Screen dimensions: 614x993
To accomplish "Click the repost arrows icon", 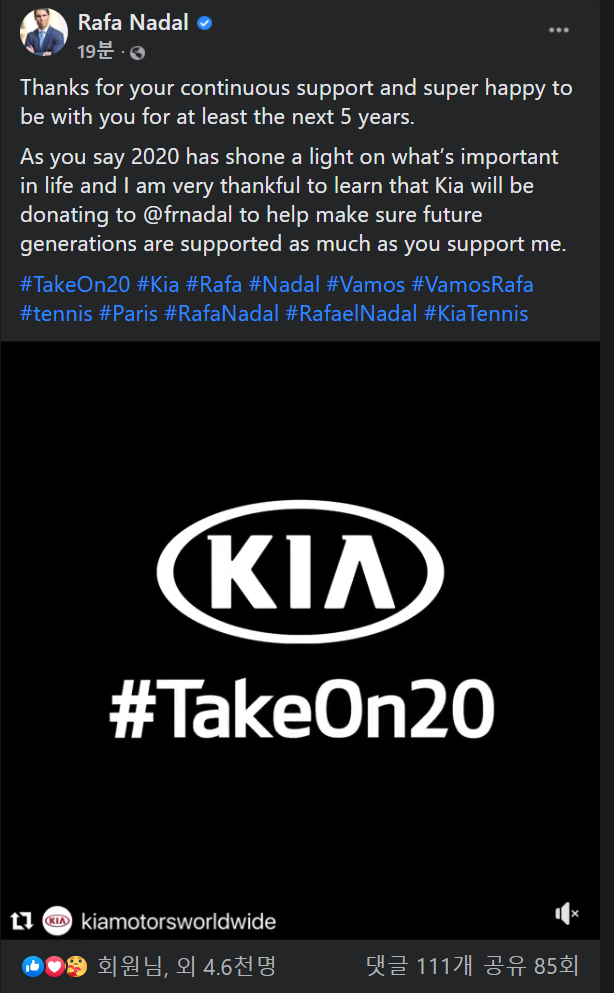I will point(20,920).
